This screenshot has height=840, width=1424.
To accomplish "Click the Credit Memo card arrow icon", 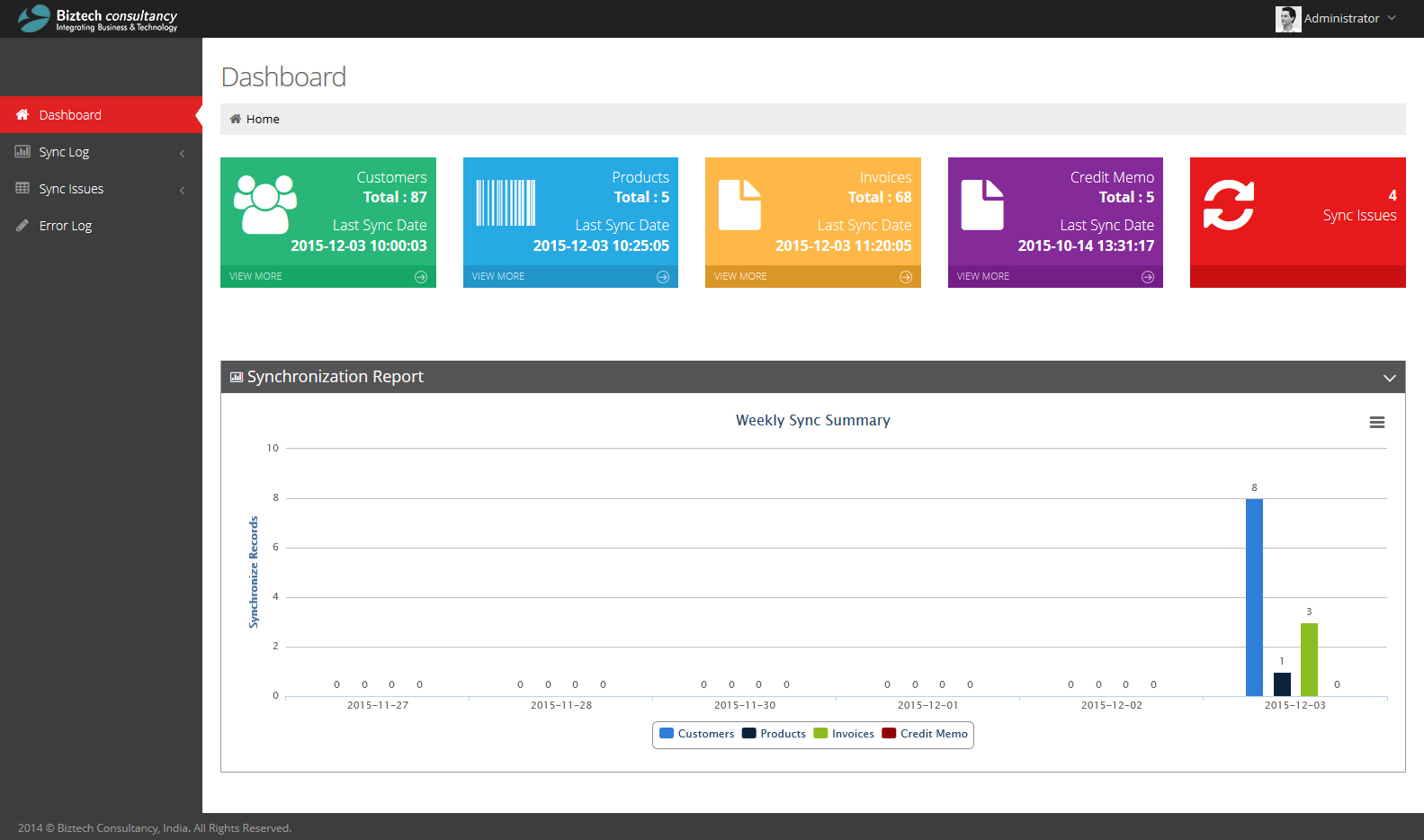I will coord(1148,277).
